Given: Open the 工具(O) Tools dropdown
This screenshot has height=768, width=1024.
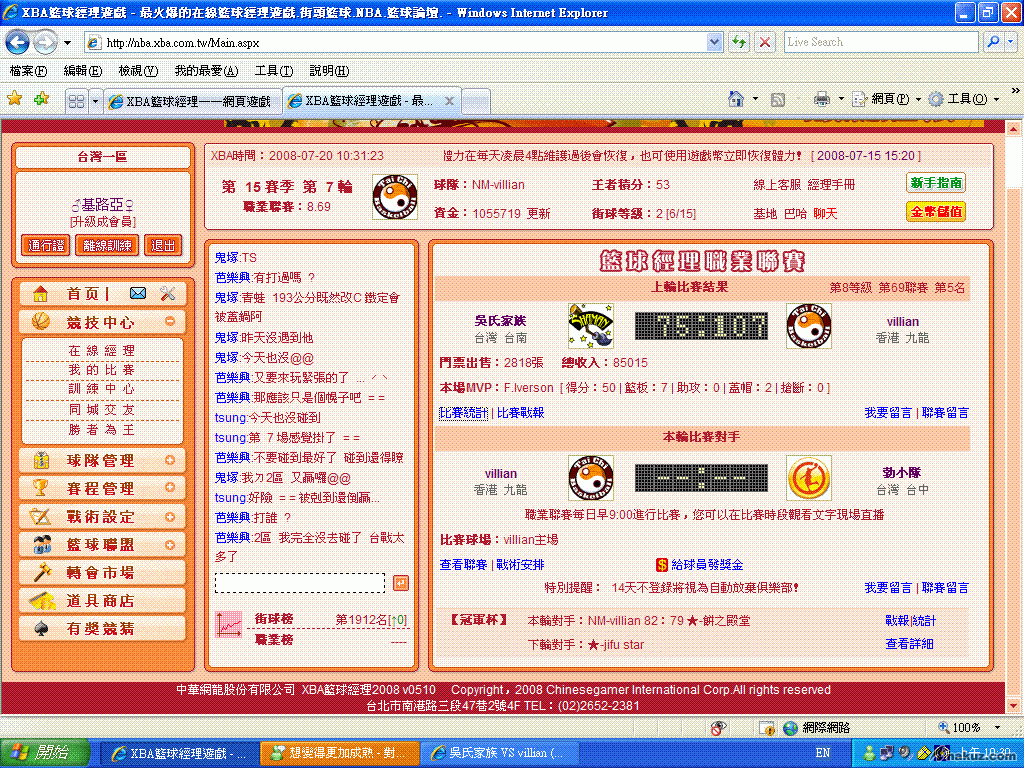Looking at the screenshot, I should tap(996, 99).
